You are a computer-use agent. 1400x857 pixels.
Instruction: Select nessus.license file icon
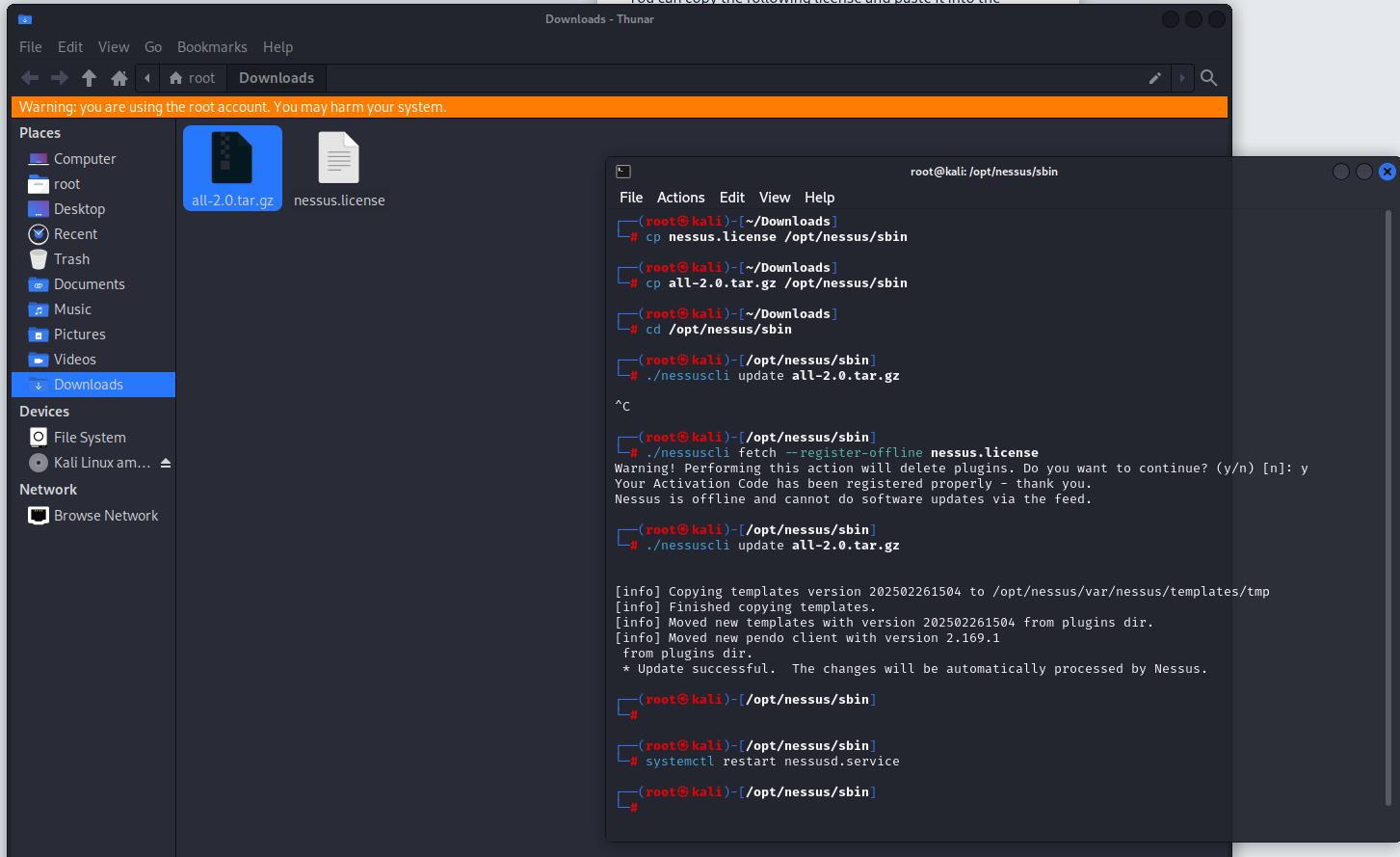point(339,157)
